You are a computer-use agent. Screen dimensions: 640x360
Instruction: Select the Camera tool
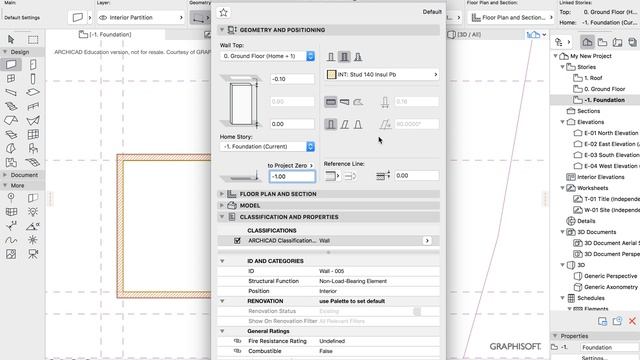pos(33,254)
